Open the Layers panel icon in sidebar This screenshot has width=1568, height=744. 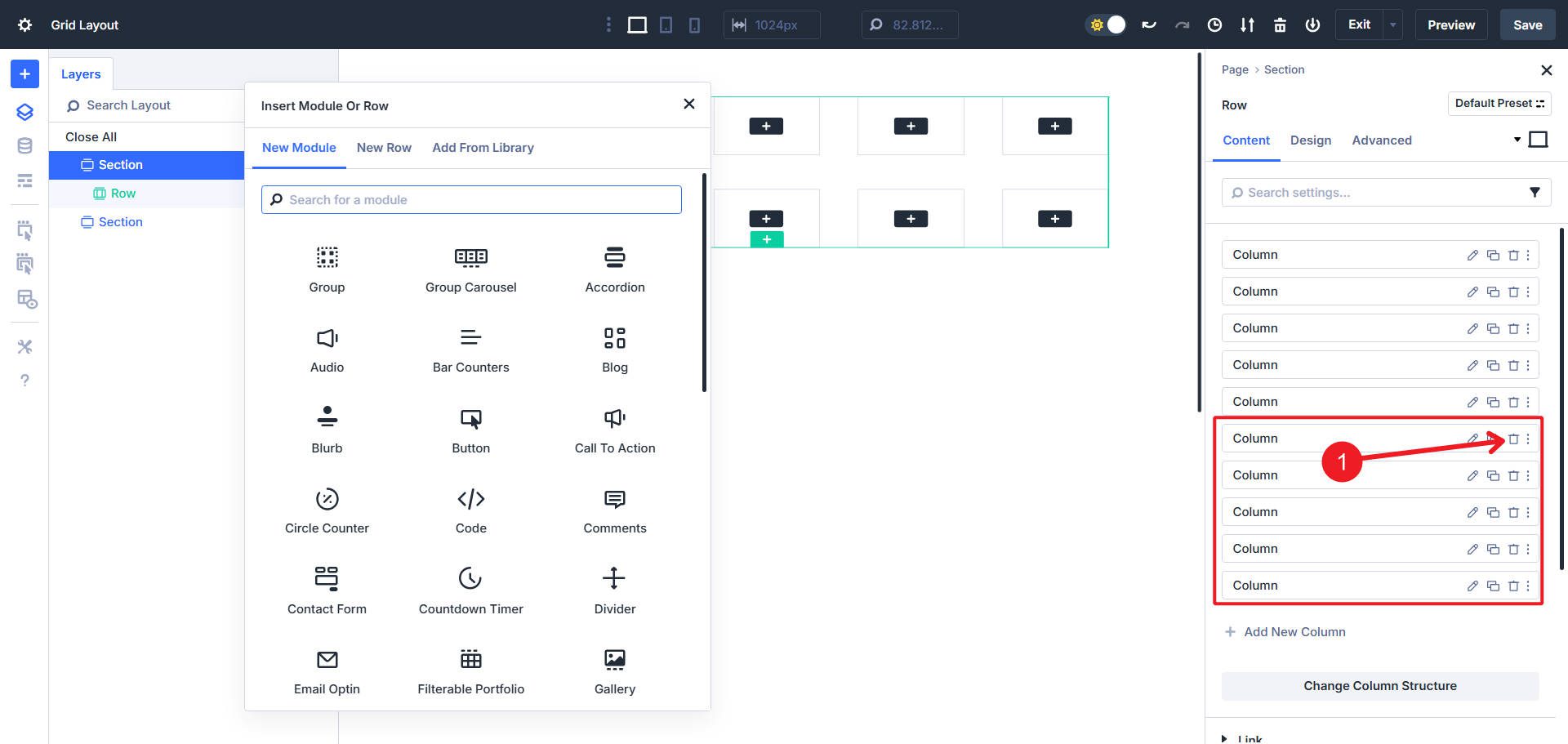pyautogui.click(x=24, y=112)
